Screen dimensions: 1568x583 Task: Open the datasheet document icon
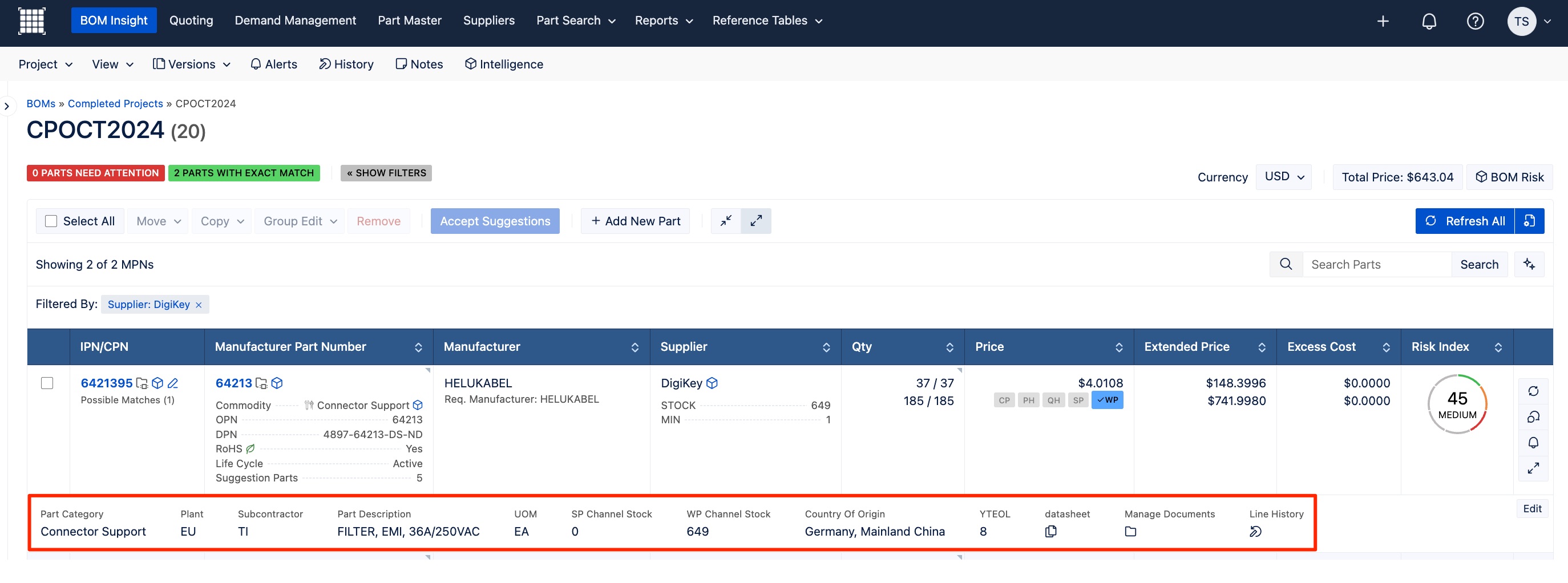point(1050,531)
